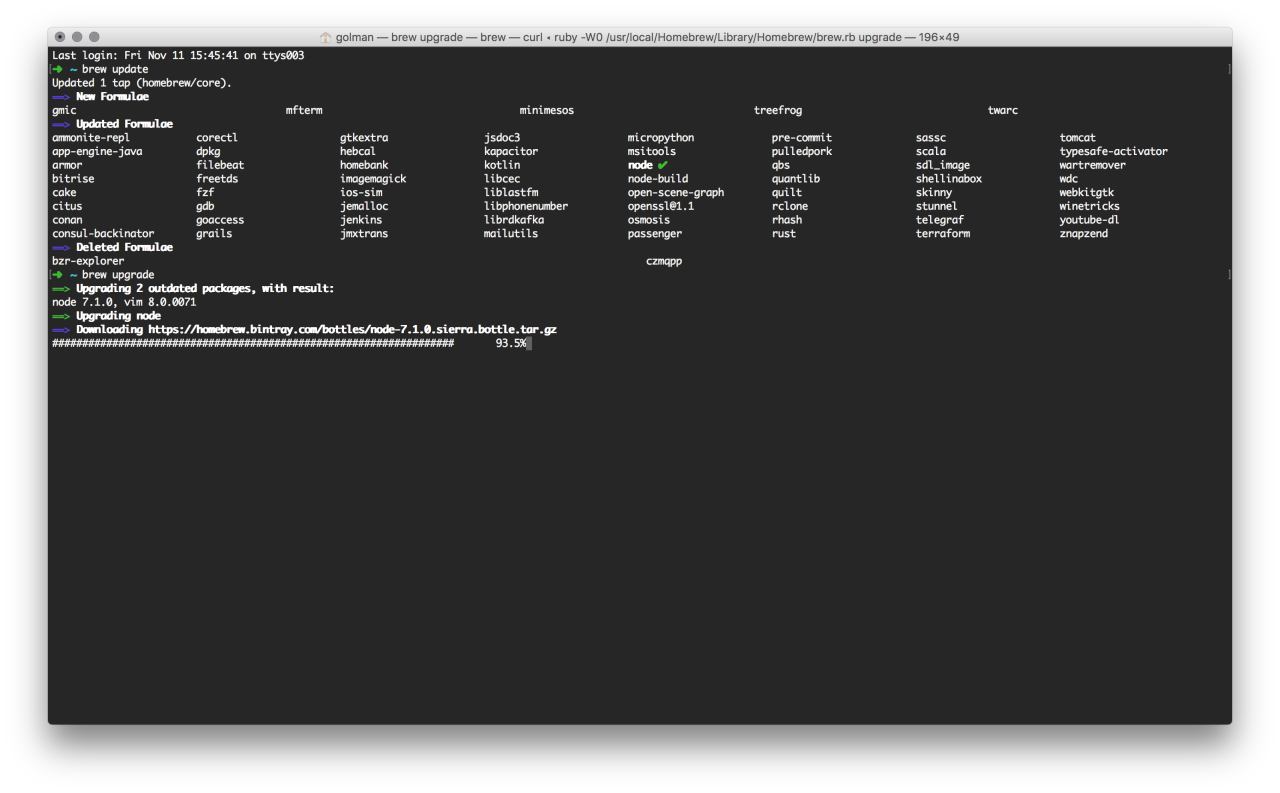
Task: Click the 'terraform' entry
Action: [x=943, y=234]
